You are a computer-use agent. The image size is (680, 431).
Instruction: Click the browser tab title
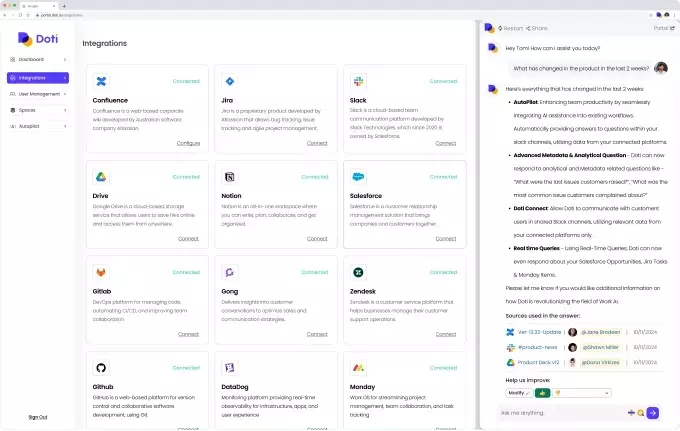click(x=33, y=6)
